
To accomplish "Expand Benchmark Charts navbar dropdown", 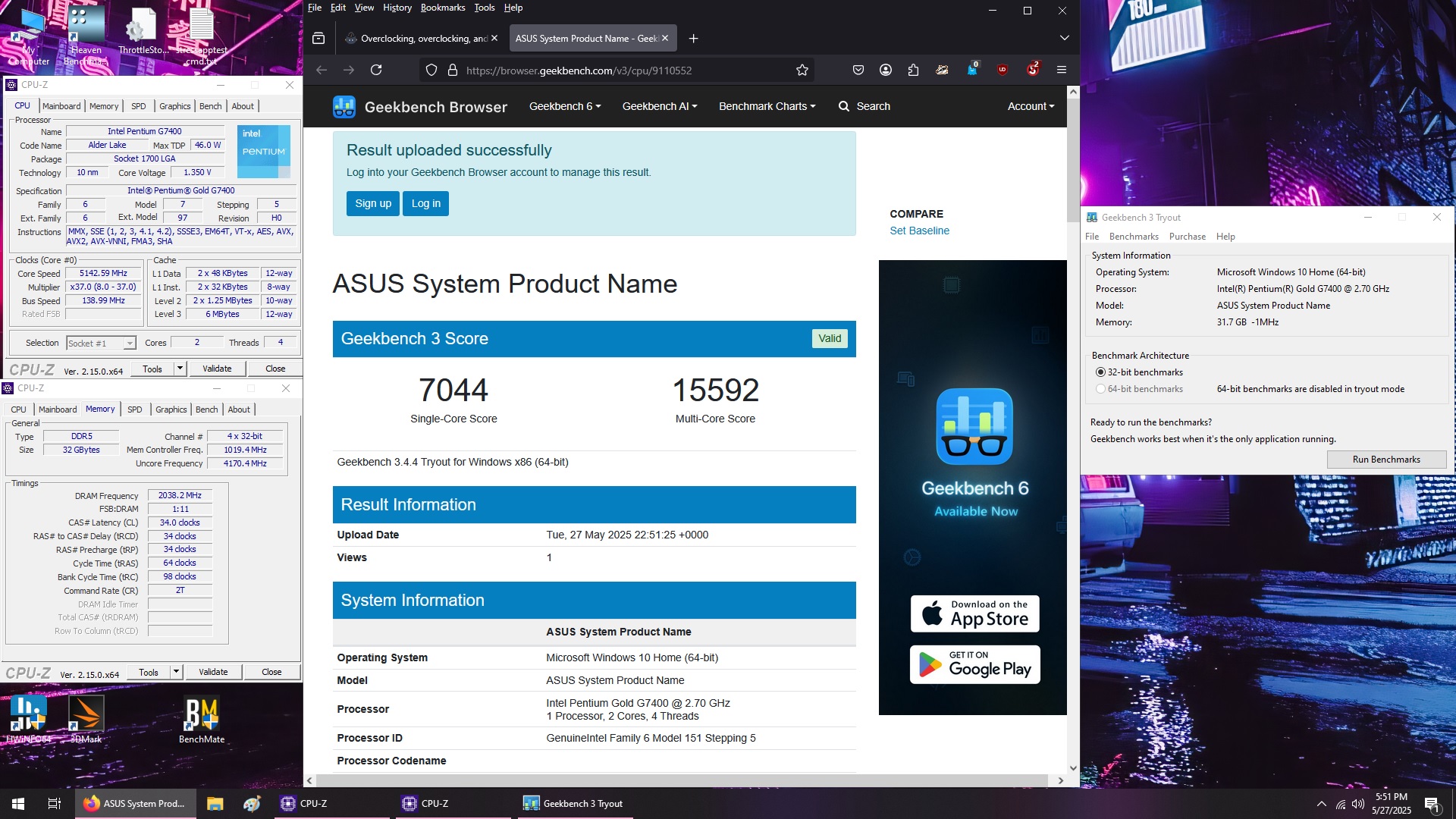I will point(767,106).
